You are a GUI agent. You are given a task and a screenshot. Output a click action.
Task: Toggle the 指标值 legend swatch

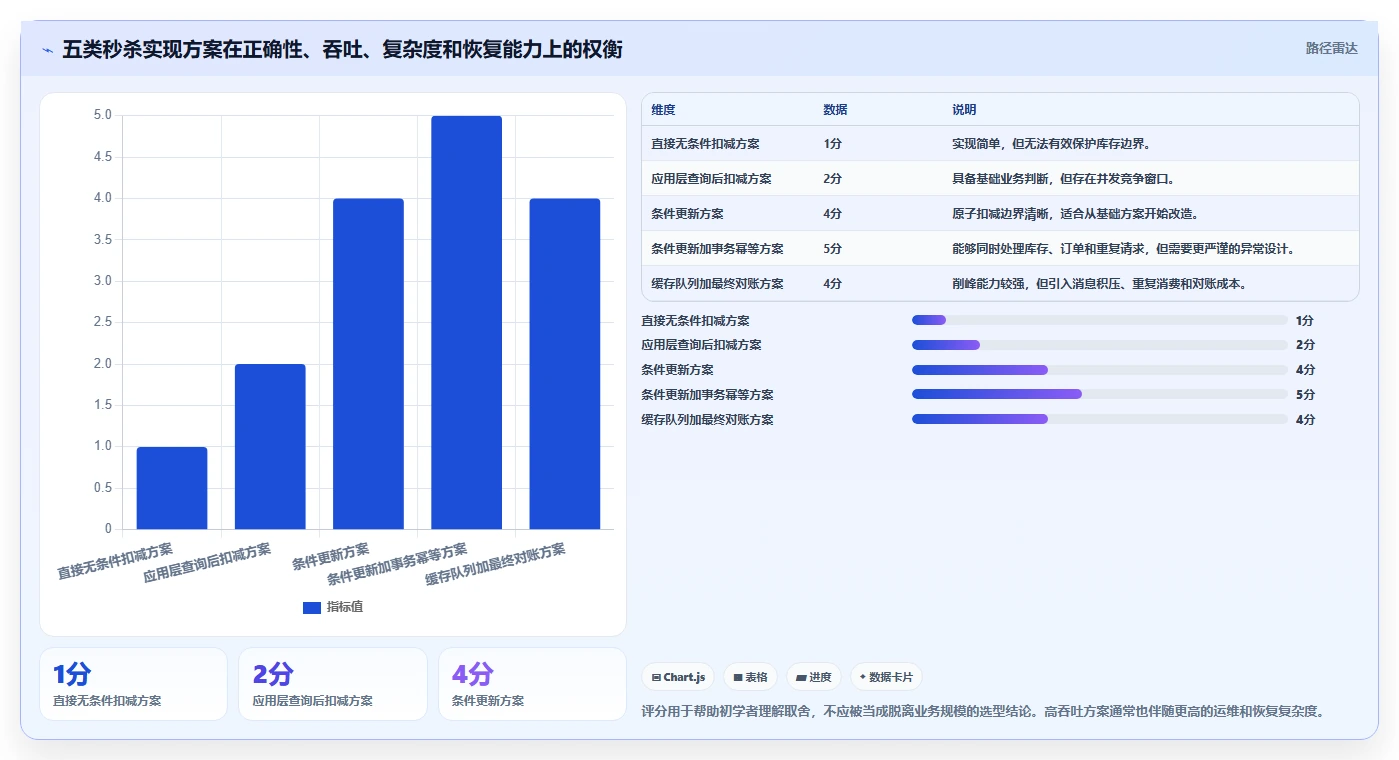[312, 607]
